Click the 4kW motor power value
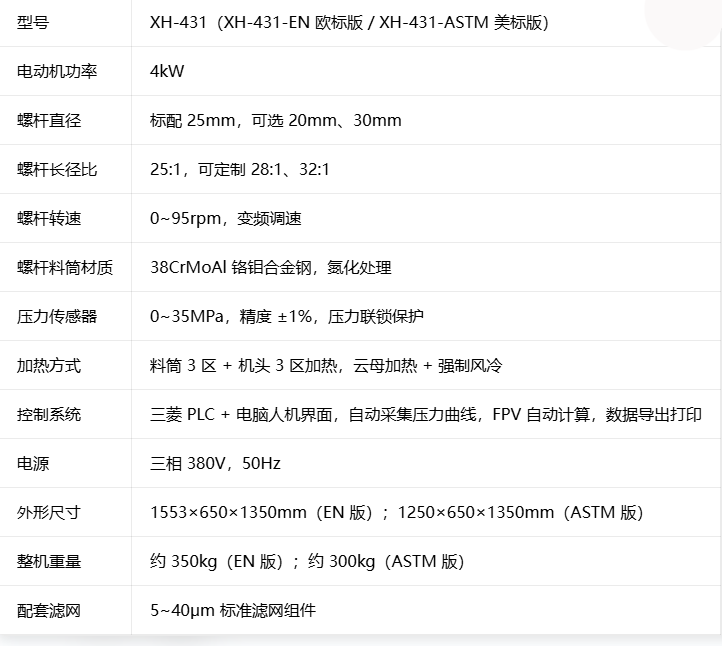Screen dimensions: 722x646 coord(167,71)
